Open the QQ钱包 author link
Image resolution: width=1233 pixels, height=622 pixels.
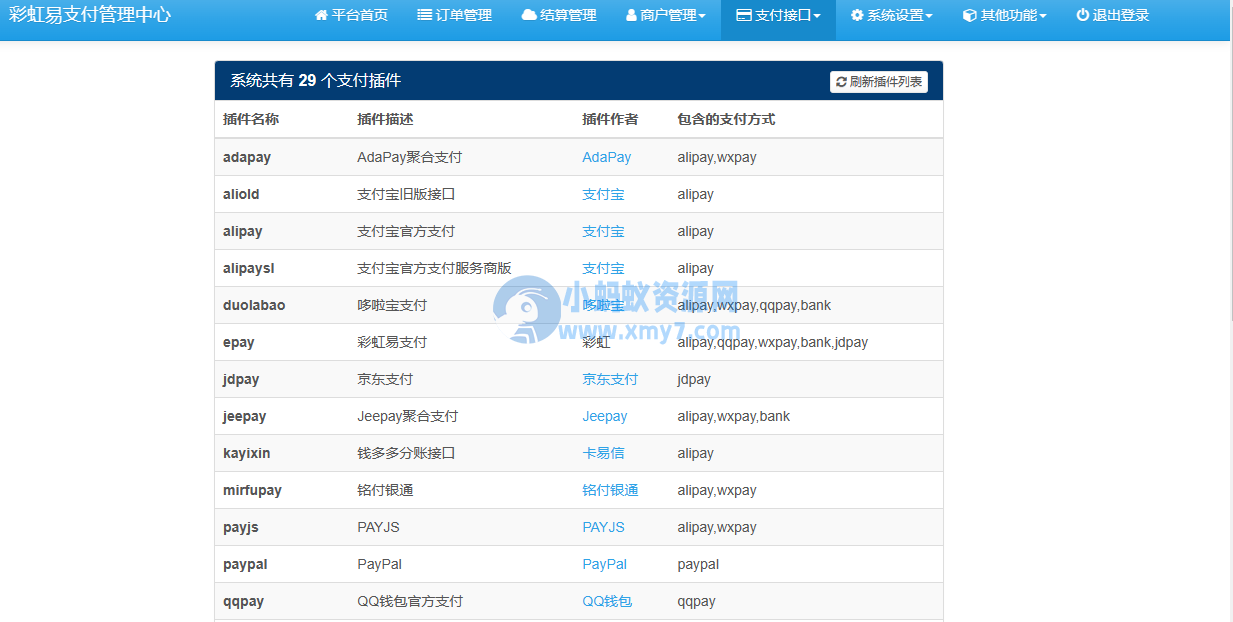coord(607,601)
